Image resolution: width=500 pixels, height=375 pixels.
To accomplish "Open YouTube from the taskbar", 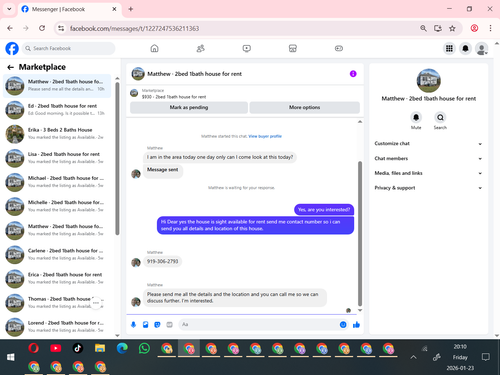I will coord(56,349).
